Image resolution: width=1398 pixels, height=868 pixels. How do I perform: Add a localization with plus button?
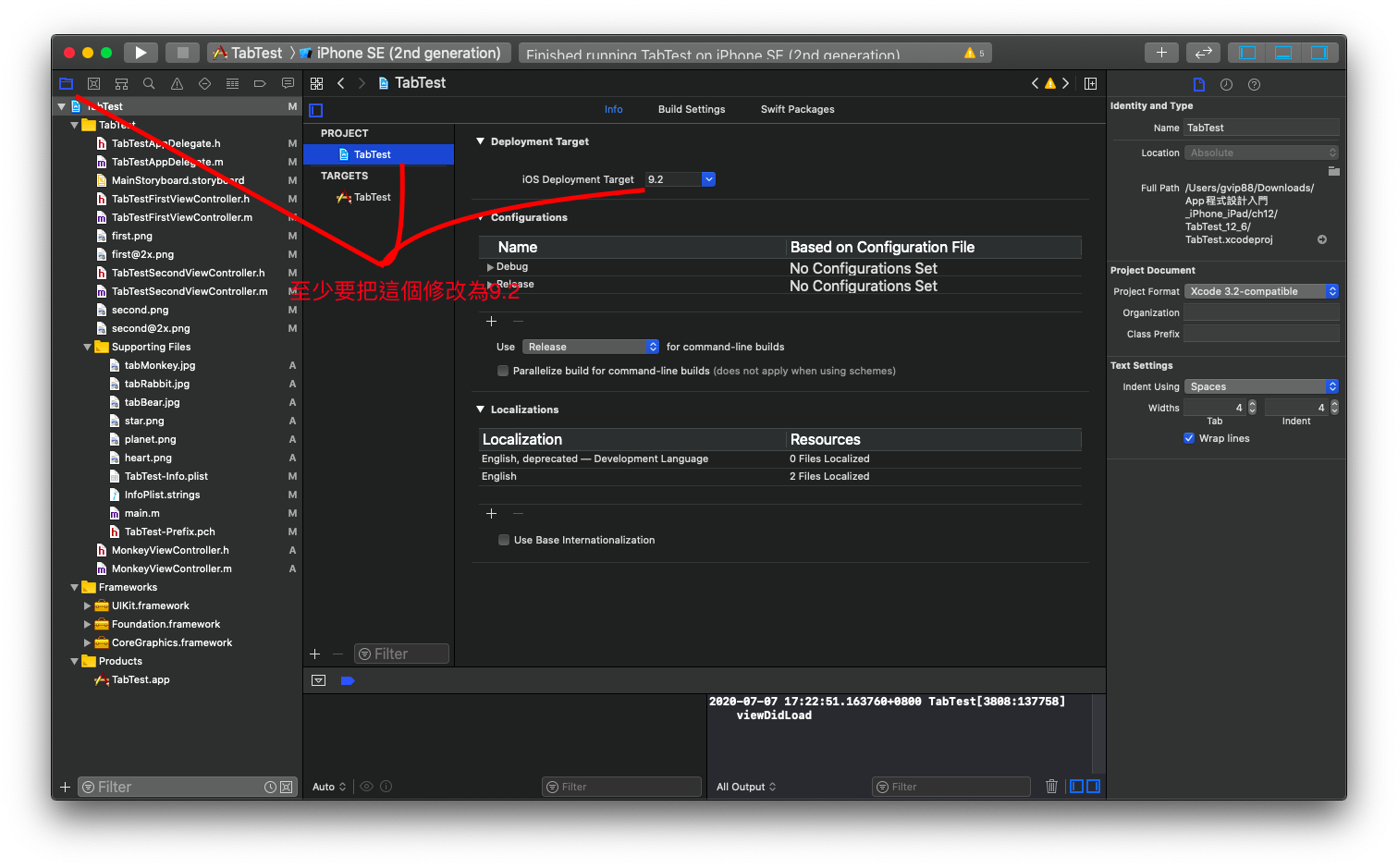[491, 513]
